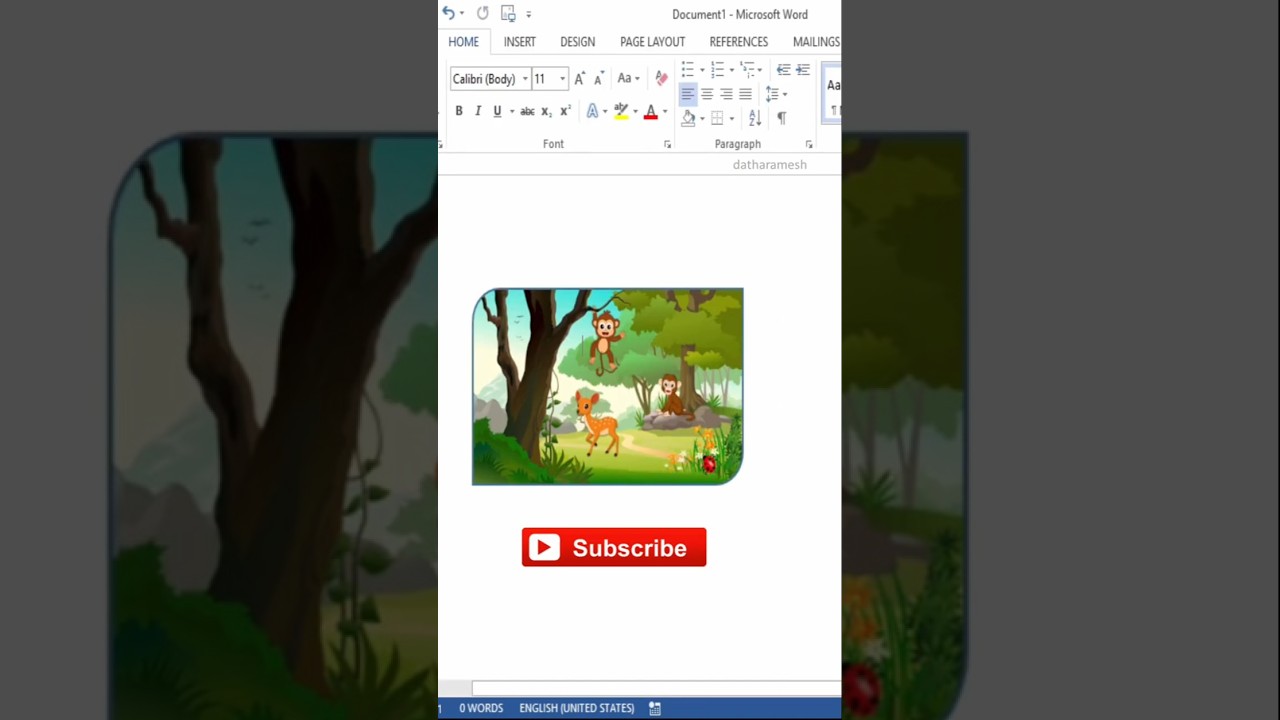Open Customize Quick Access Toolbar arrow
1280x720 pixels.
point(529,14)
